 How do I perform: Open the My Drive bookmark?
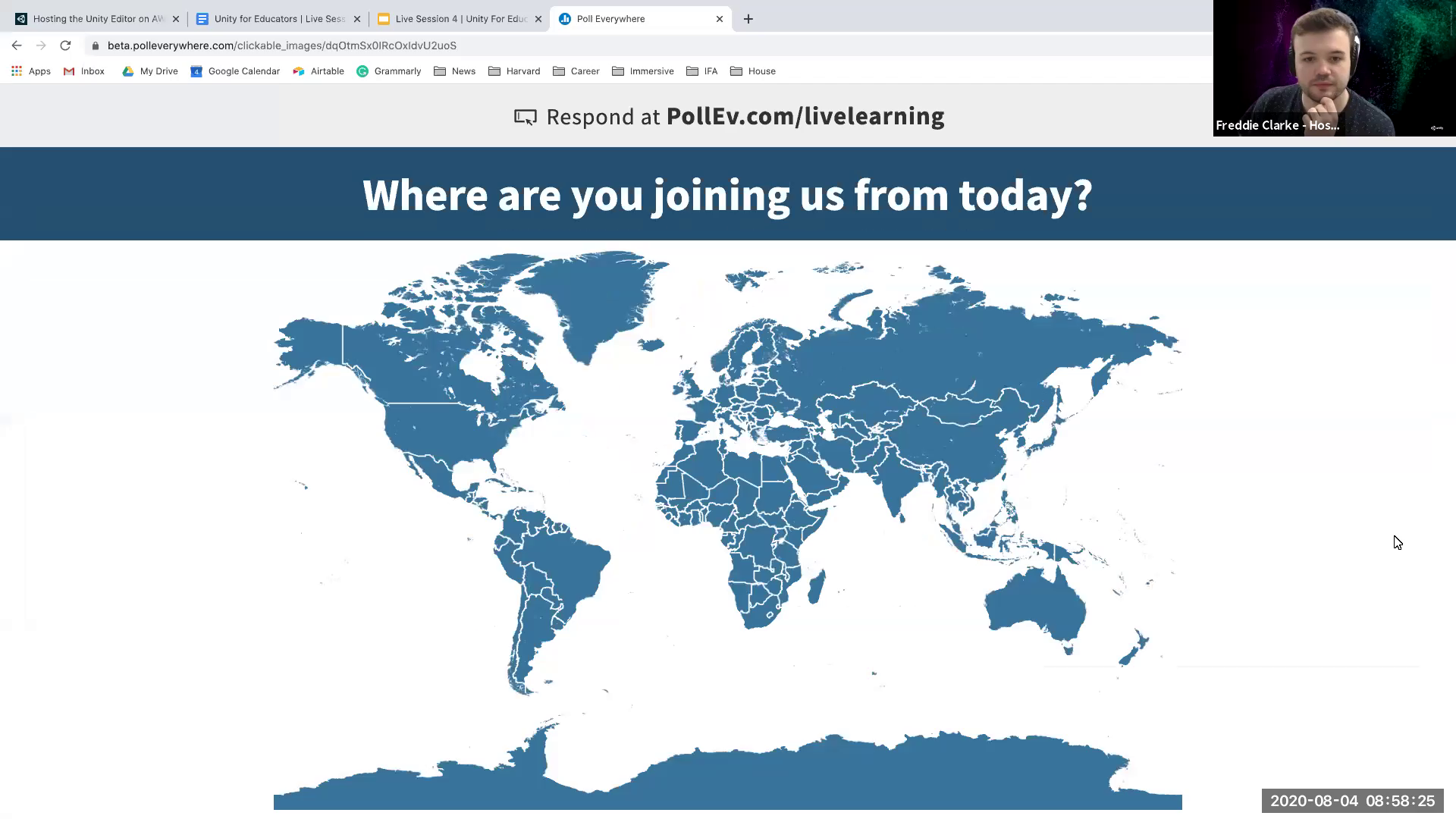pyautogui.click(x=149, y=71)
